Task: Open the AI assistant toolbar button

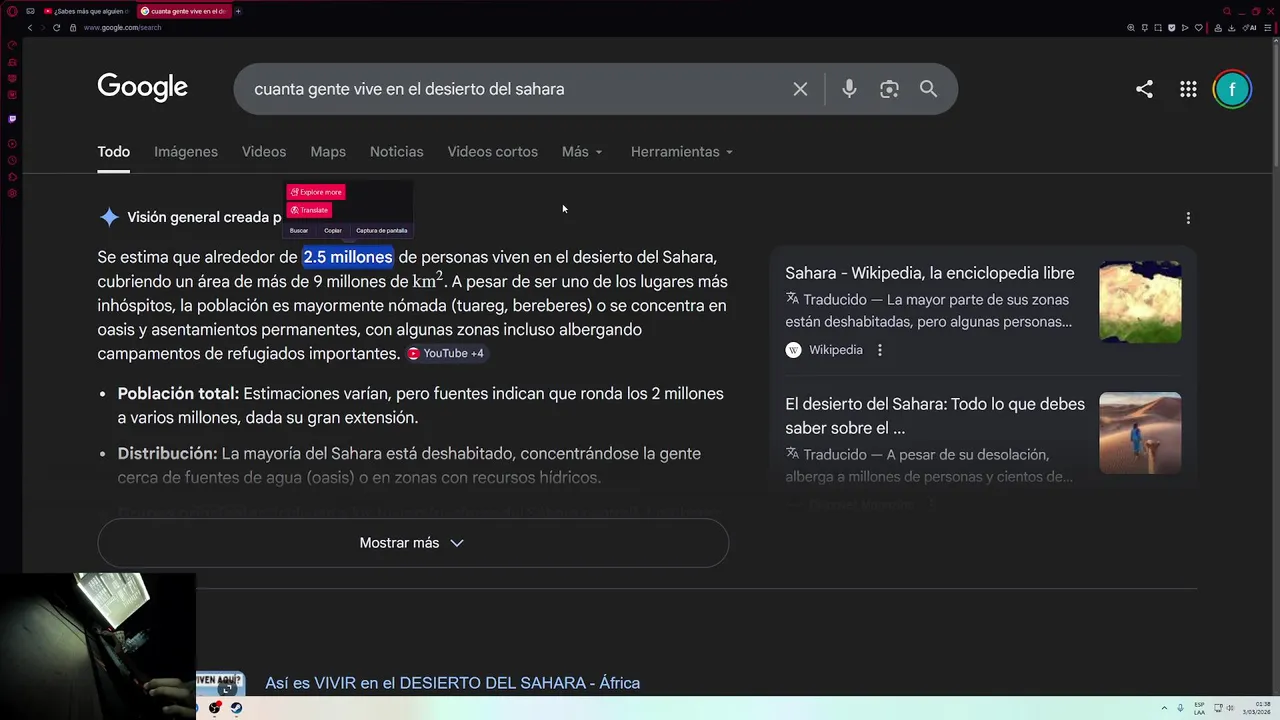Action: coord(1250,28)
